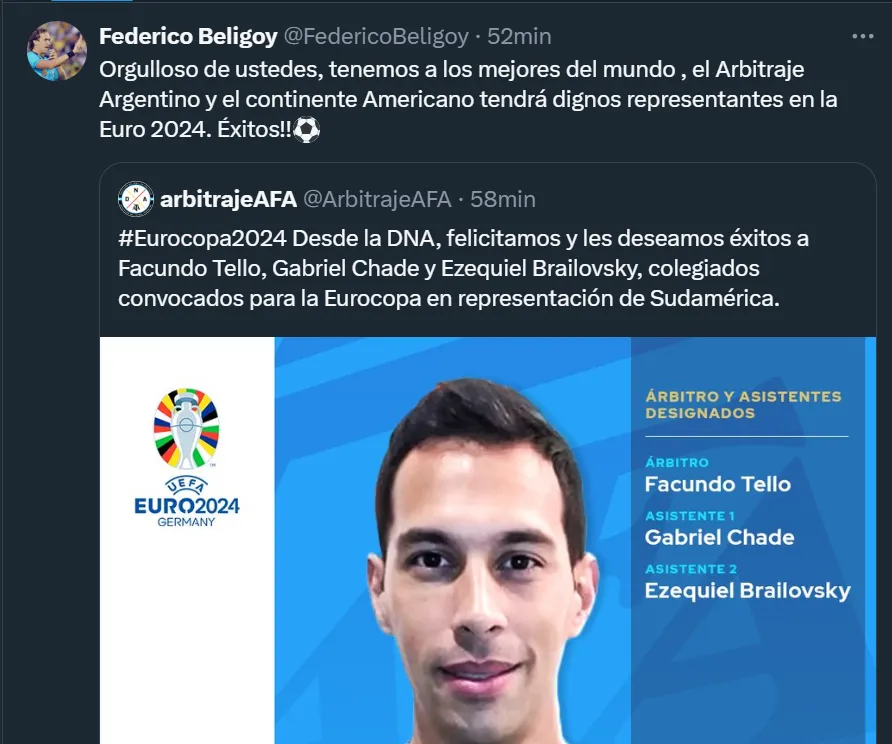Click Beligoy's main tweet text

pos(468,100)
